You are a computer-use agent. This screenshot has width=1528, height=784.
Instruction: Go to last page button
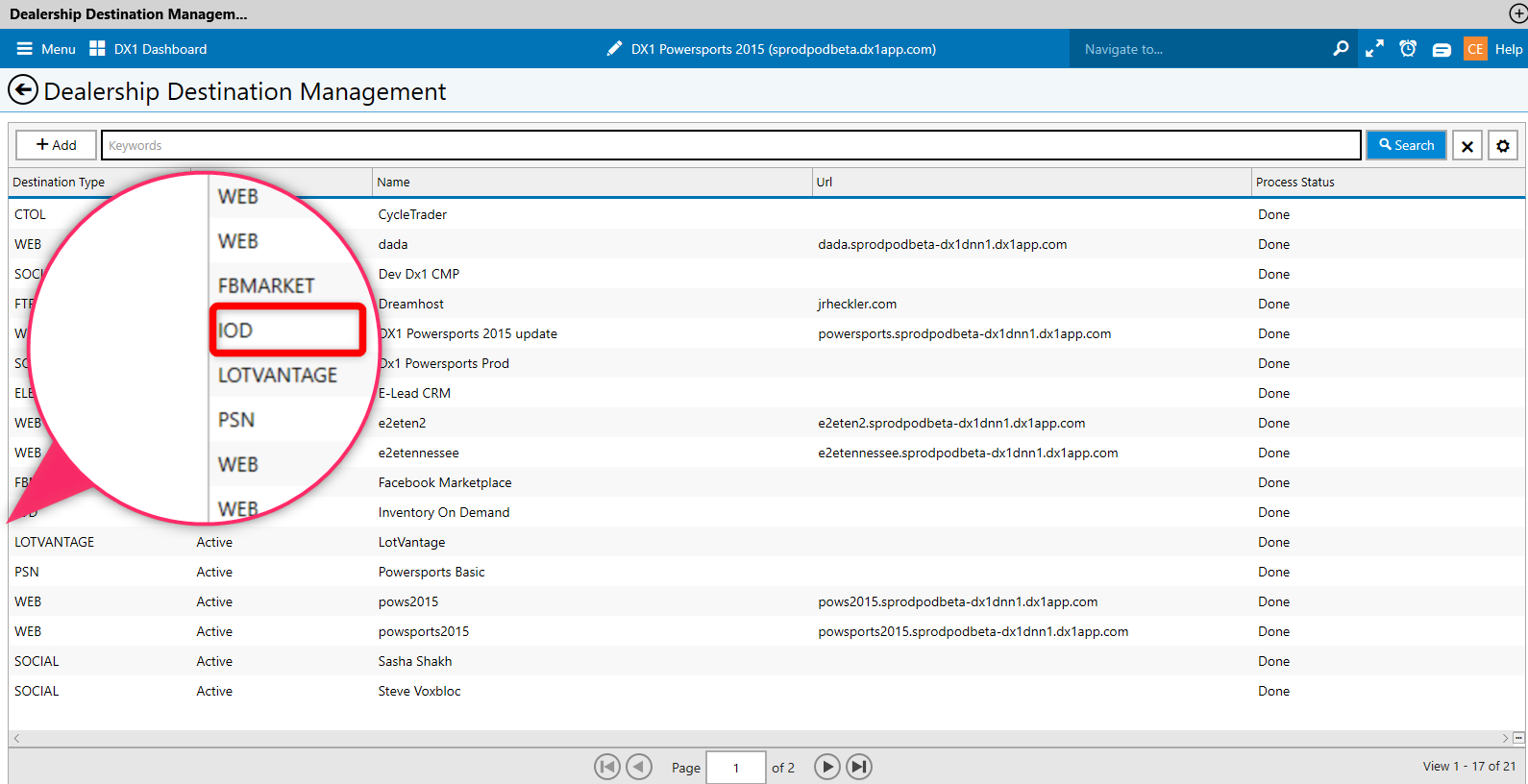pos(859,767)
